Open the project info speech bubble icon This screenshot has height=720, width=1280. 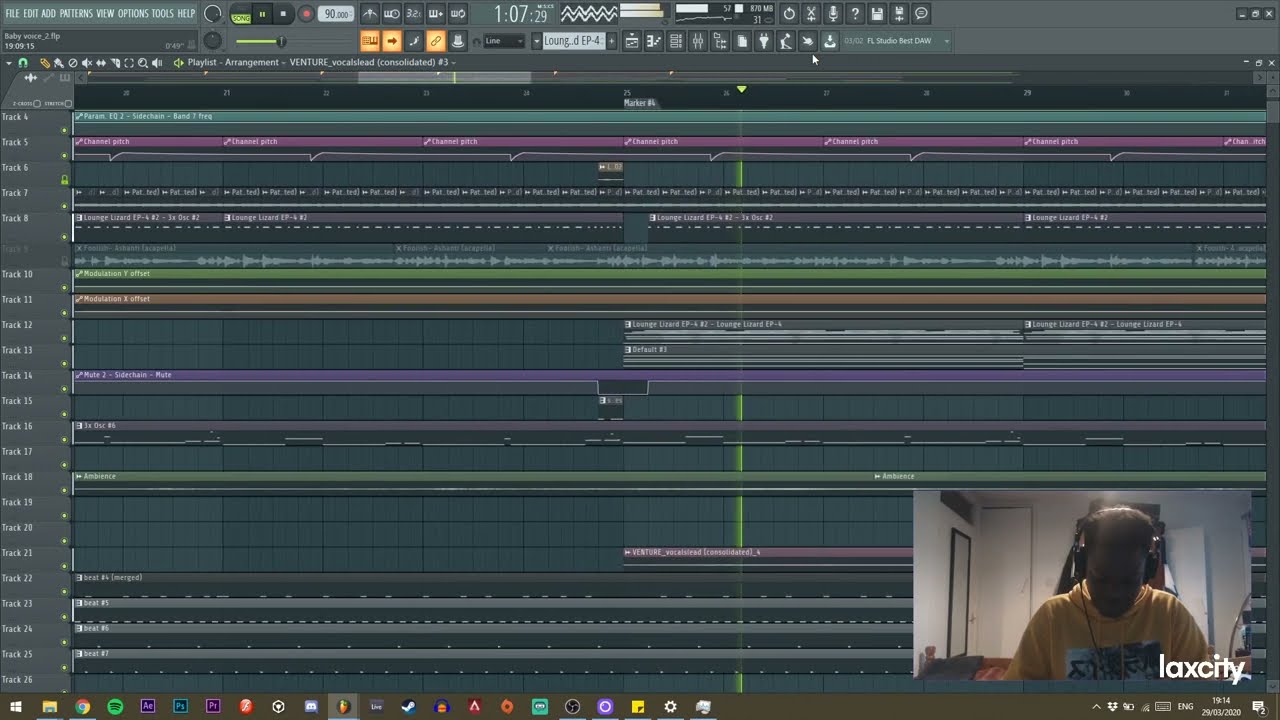pyautogui.click(x=921, y=14)
